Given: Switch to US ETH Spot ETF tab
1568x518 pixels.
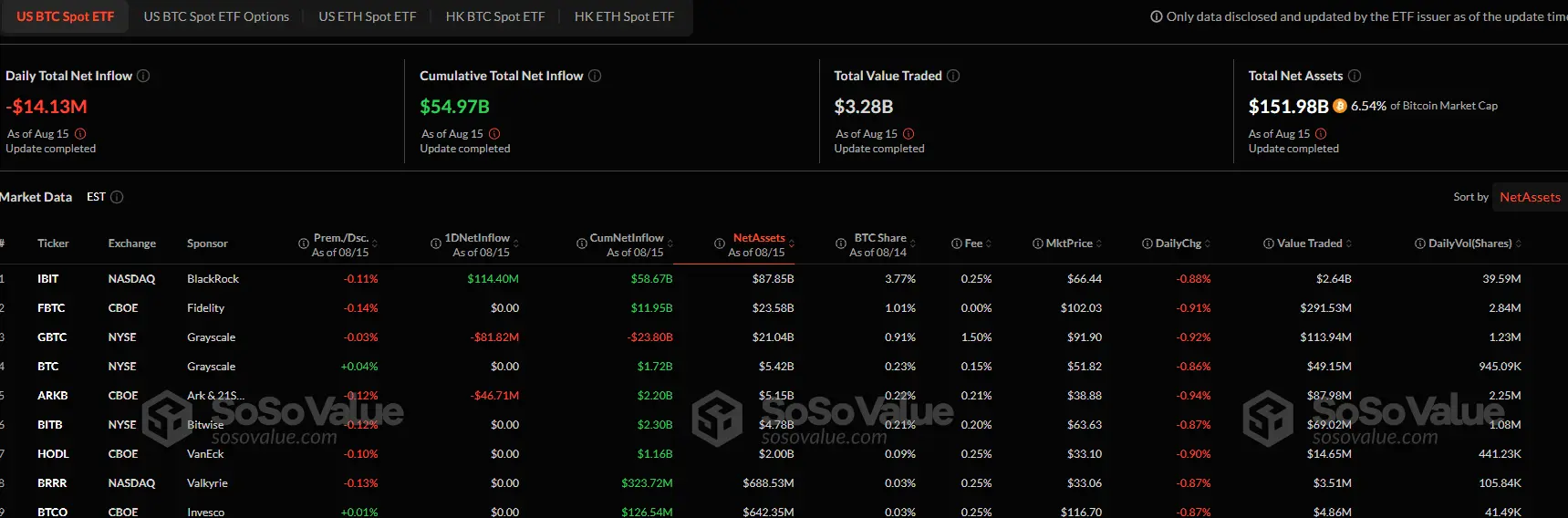Looking at the screenshot, I should point(368,16).
